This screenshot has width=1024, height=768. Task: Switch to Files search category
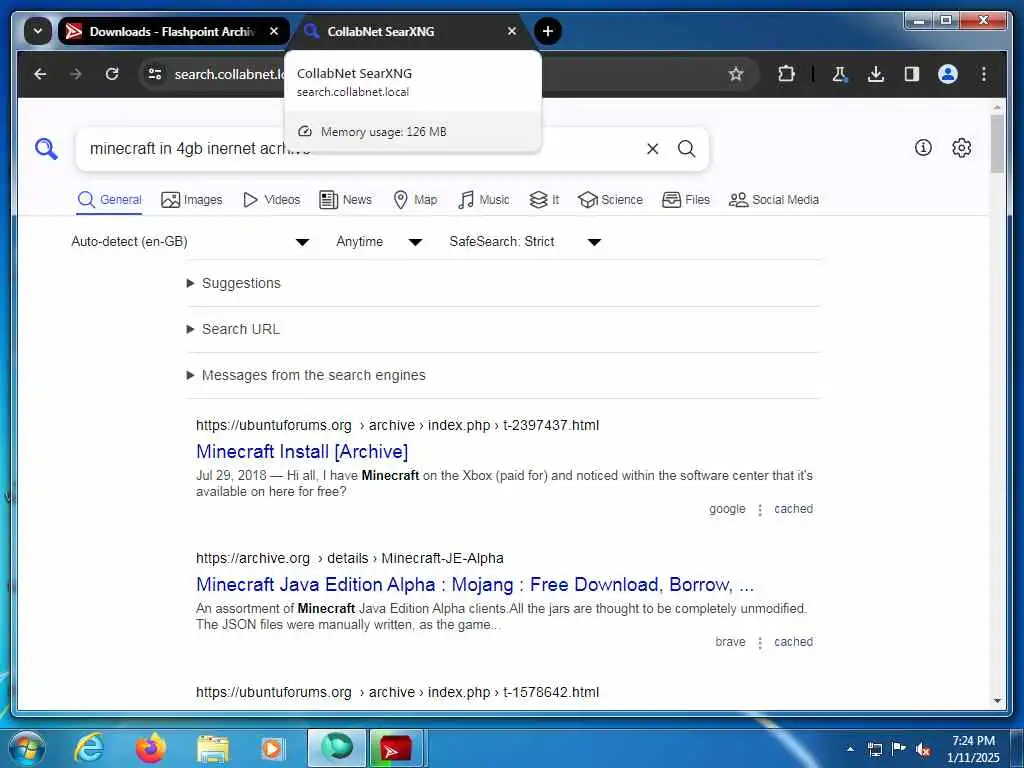[x=686, y=200]
